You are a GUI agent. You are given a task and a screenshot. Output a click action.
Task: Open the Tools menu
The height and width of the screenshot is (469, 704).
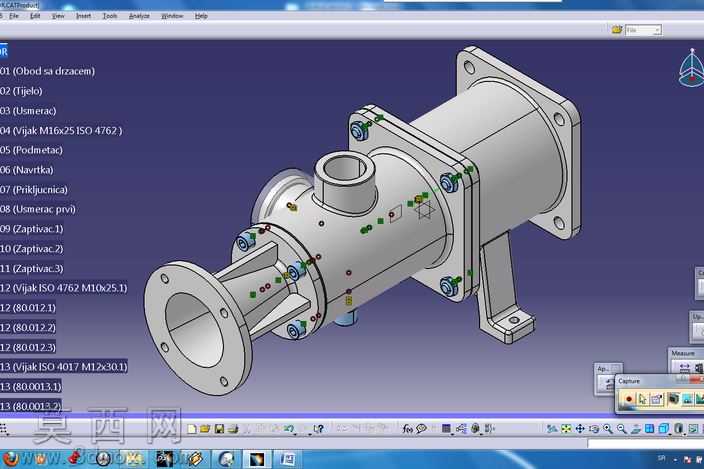click(x=110, y=16)
